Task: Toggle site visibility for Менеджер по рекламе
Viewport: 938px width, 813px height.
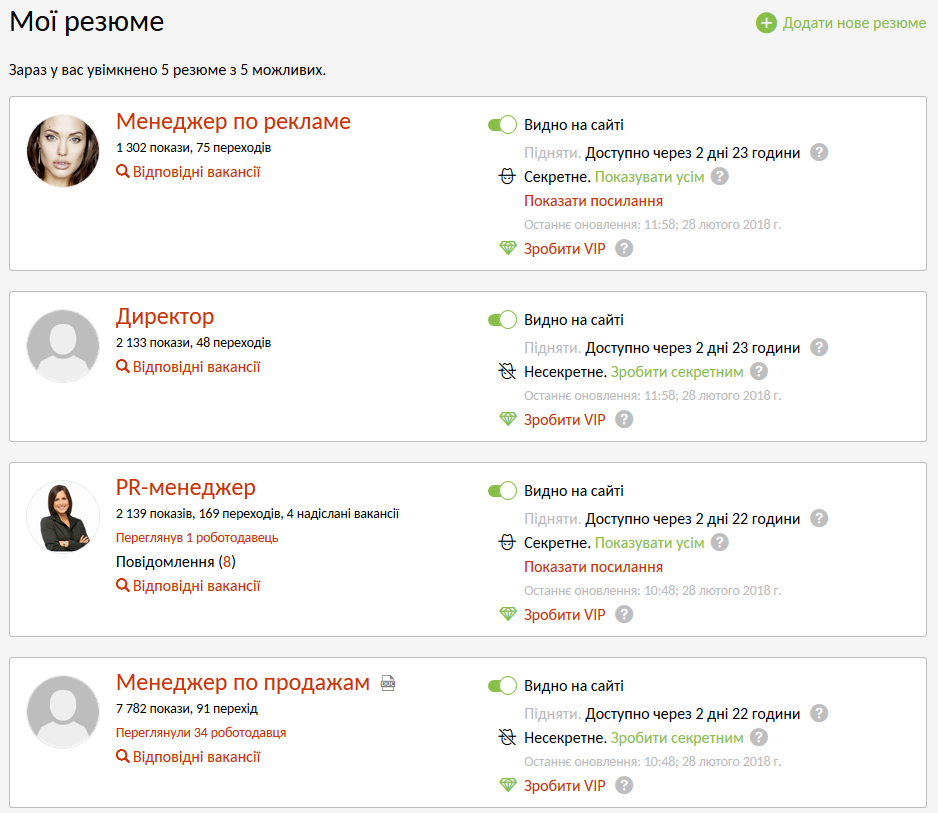Action: 502,125
